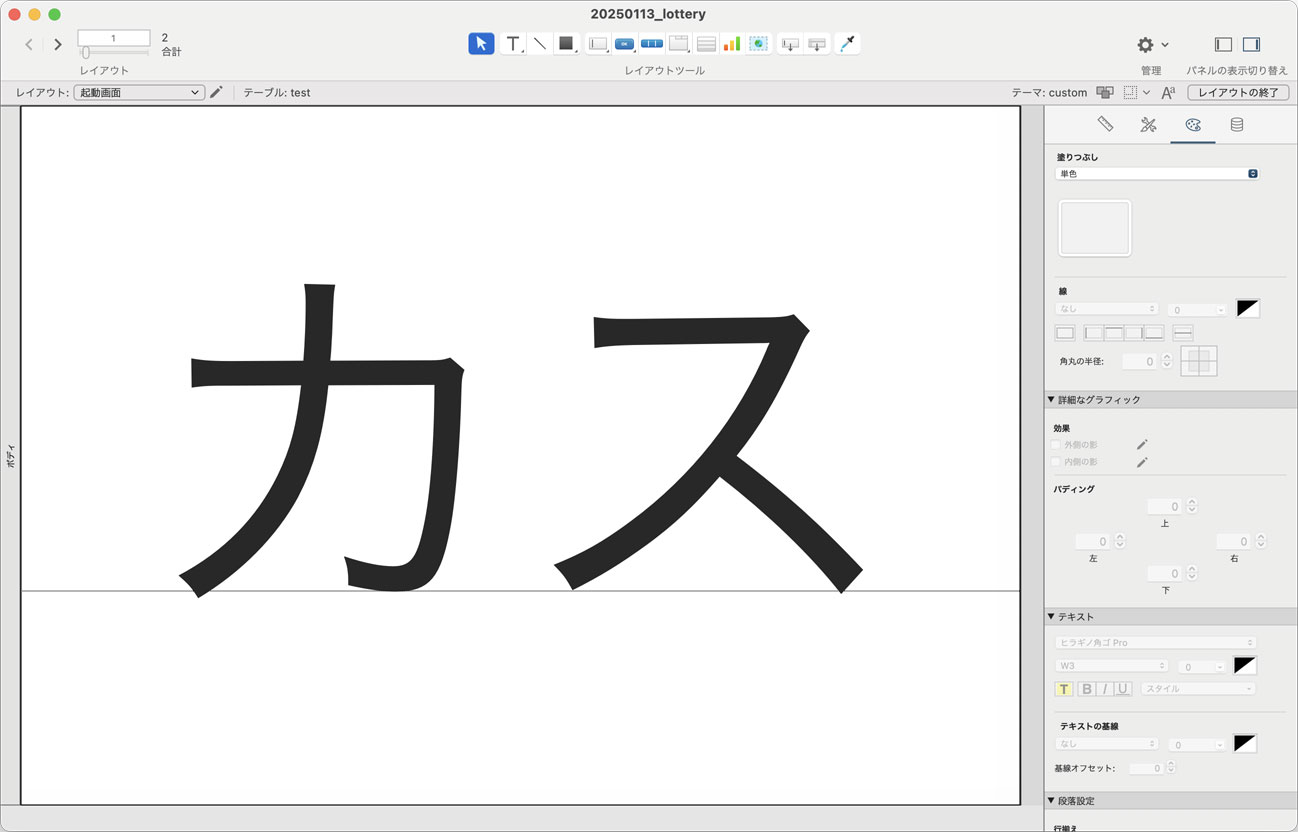Open the W3 font weight dropdown
The height and width of the screenshot is (832, 1298).
click(1112, 666)
